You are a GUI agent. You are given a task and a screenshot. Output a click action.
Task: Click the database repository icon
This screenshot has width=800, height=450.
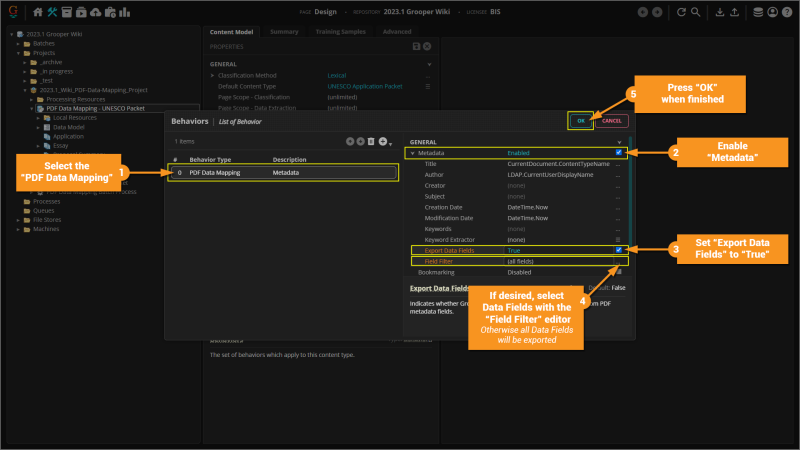click(x=758, y=12)
